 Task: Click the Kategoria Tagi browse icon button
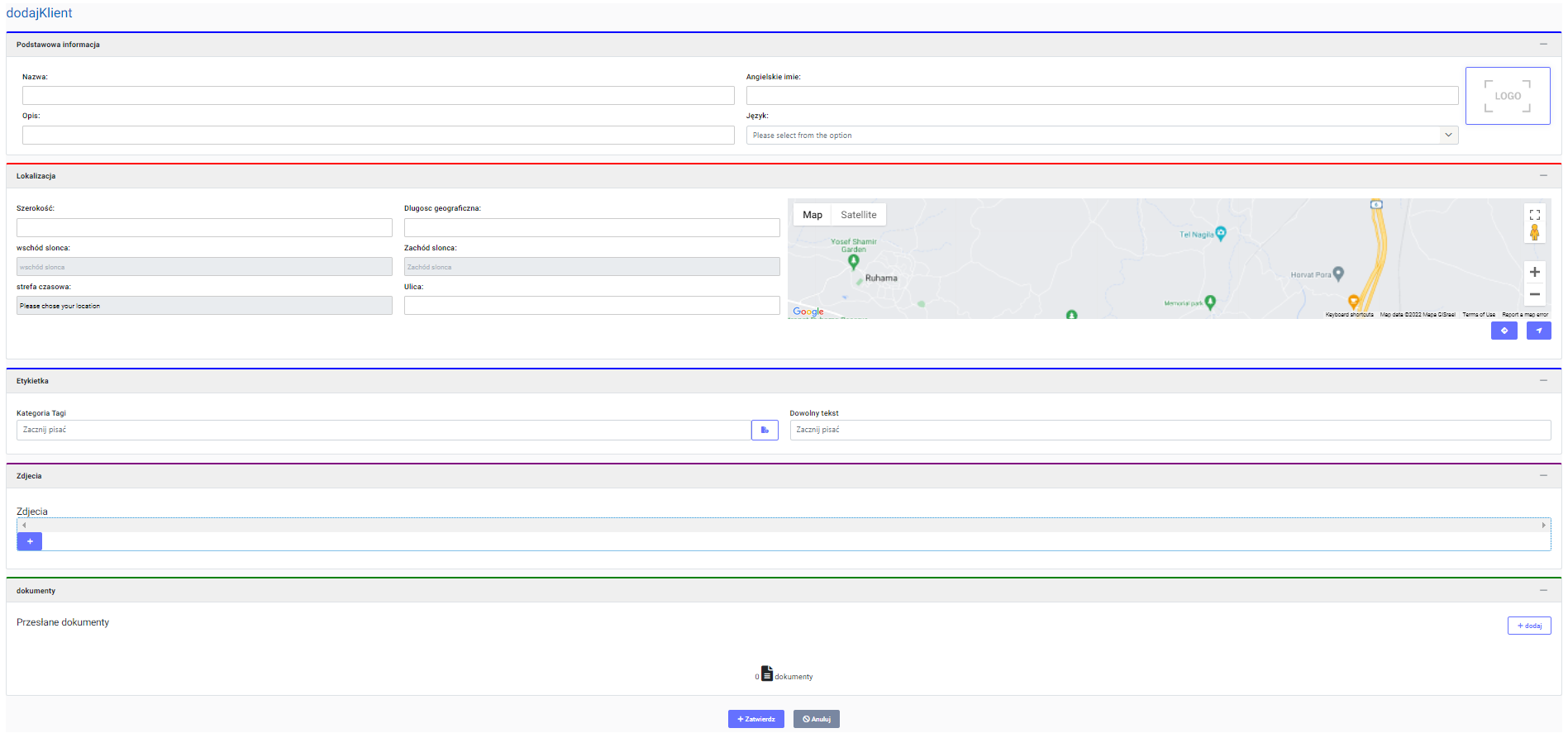point(765,430)
